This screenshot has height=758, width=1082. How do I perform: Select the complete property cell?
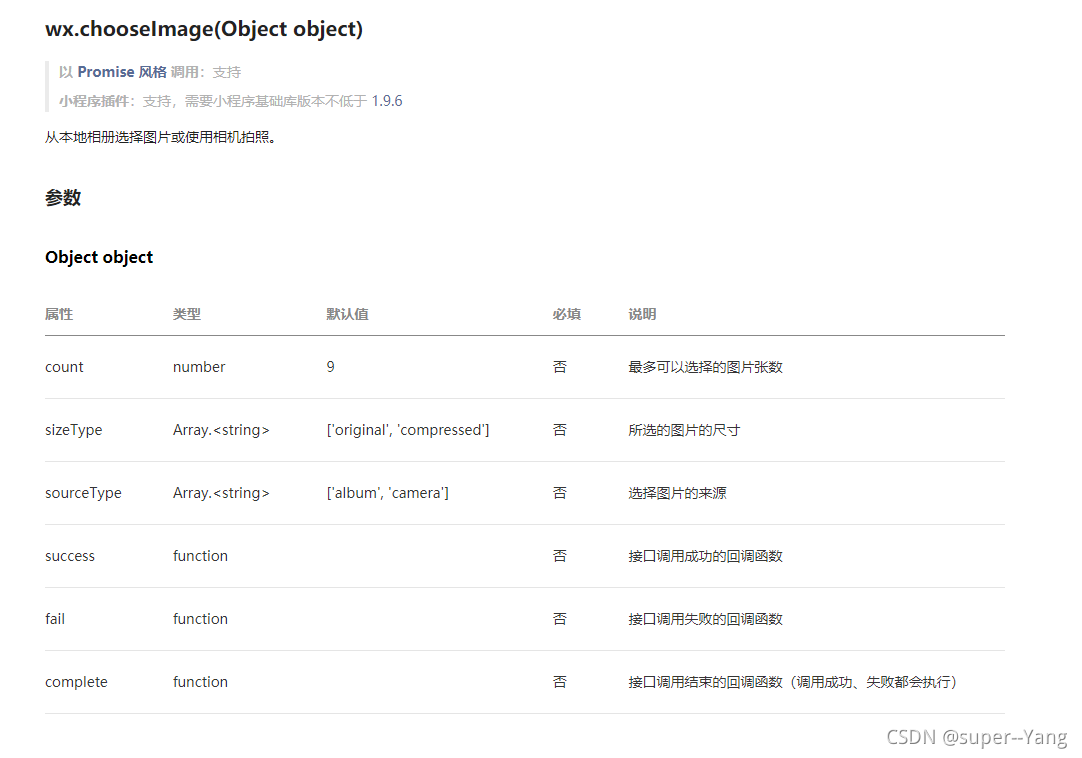point(76,682)
